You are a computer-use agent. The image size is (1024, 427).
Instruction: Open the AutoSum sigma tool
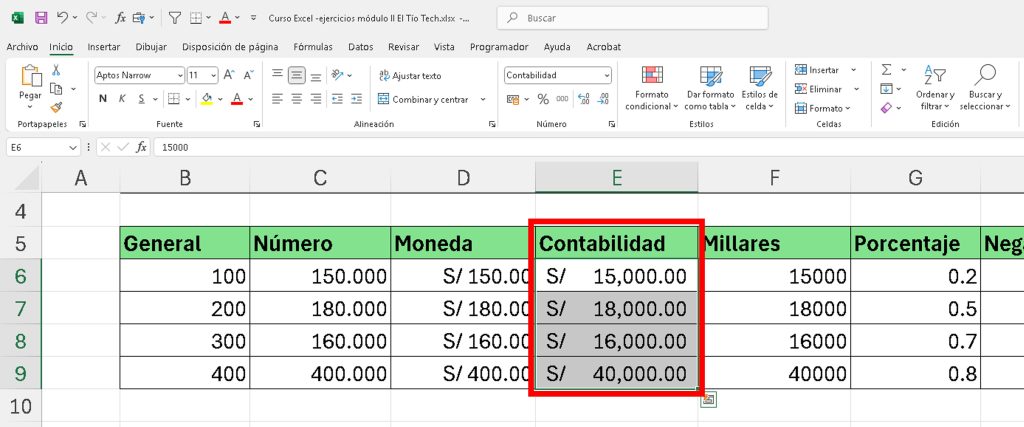pyautogui.click(x=886, y=70)
